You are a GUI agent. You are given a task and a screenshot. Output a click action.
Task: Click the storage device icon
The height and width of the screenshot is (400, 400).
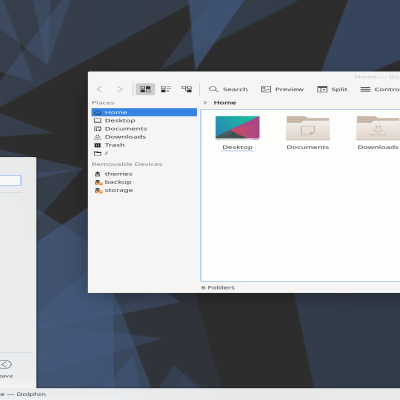coord(98,190)
